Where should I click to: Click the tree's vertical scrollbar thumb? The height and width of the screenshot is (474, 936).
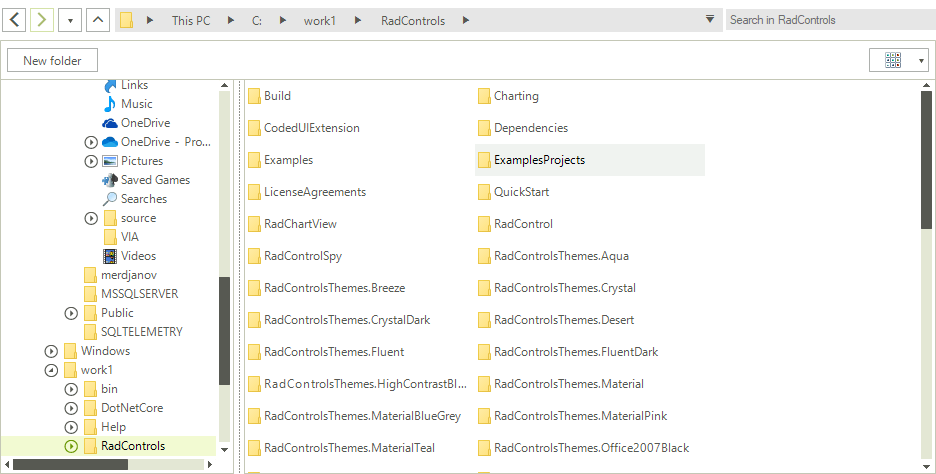coord(224,331)
